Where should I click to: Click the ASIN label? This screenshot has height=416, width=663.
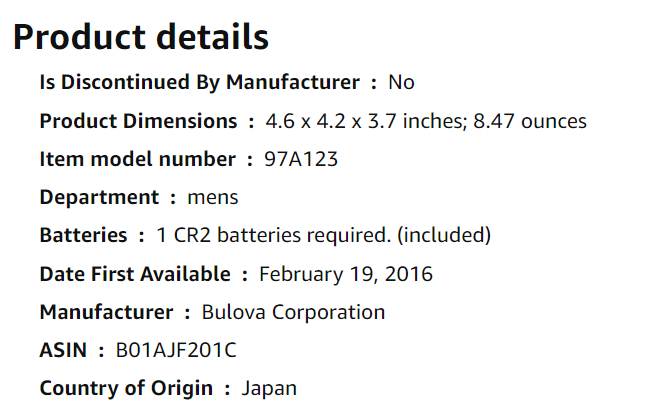(x=62, y=350)
